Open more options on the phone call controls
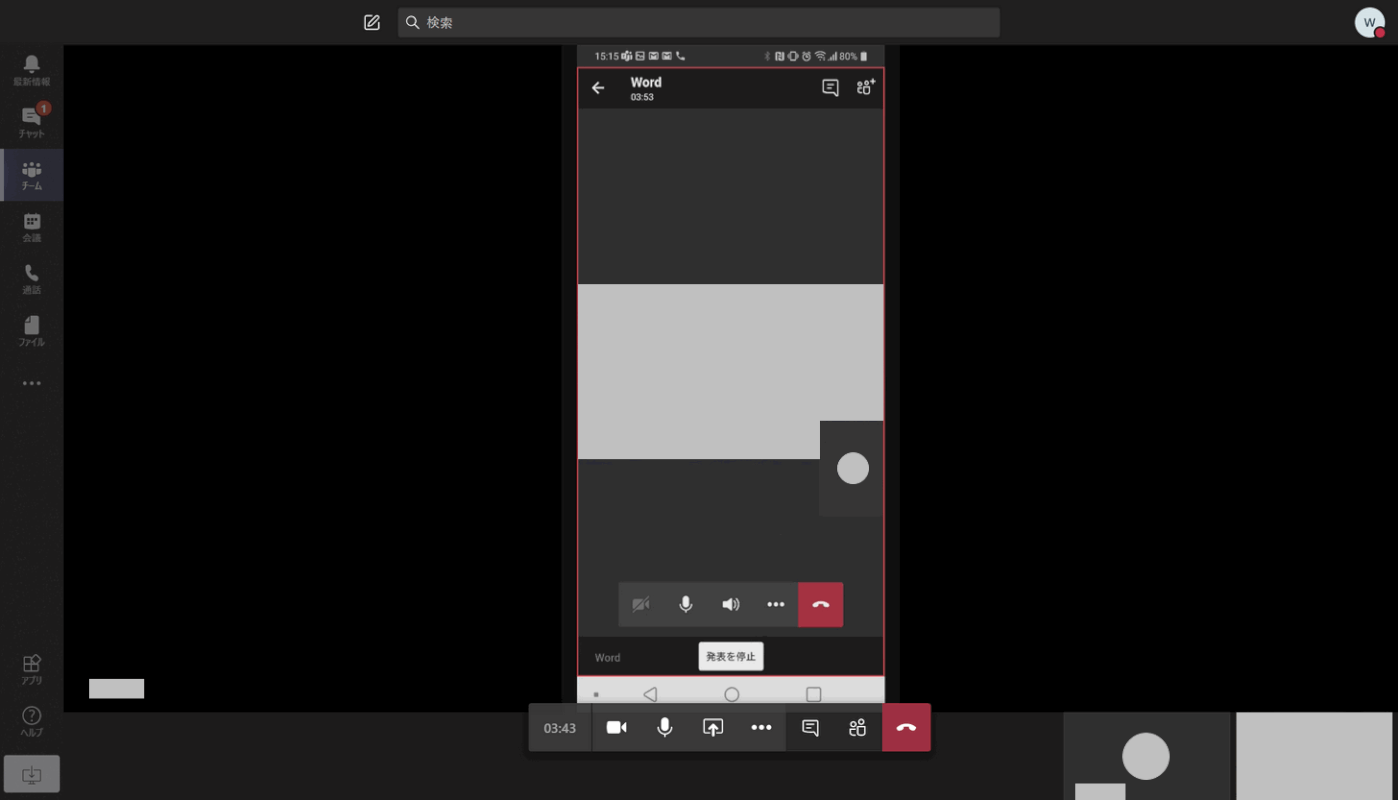Viewport: 1398px width, 800px height. (775, 604)
